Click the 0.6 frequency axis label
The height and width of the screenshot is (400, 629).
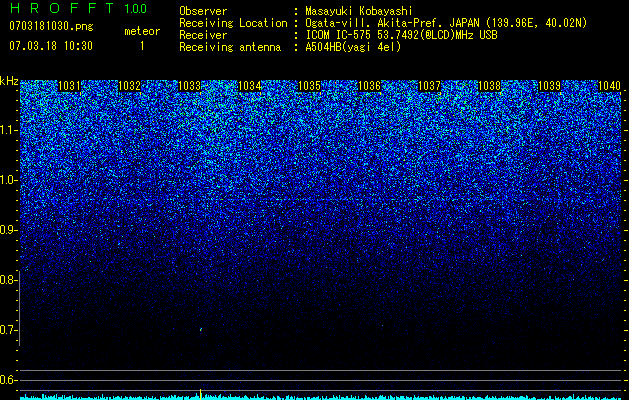click(8, 380)
